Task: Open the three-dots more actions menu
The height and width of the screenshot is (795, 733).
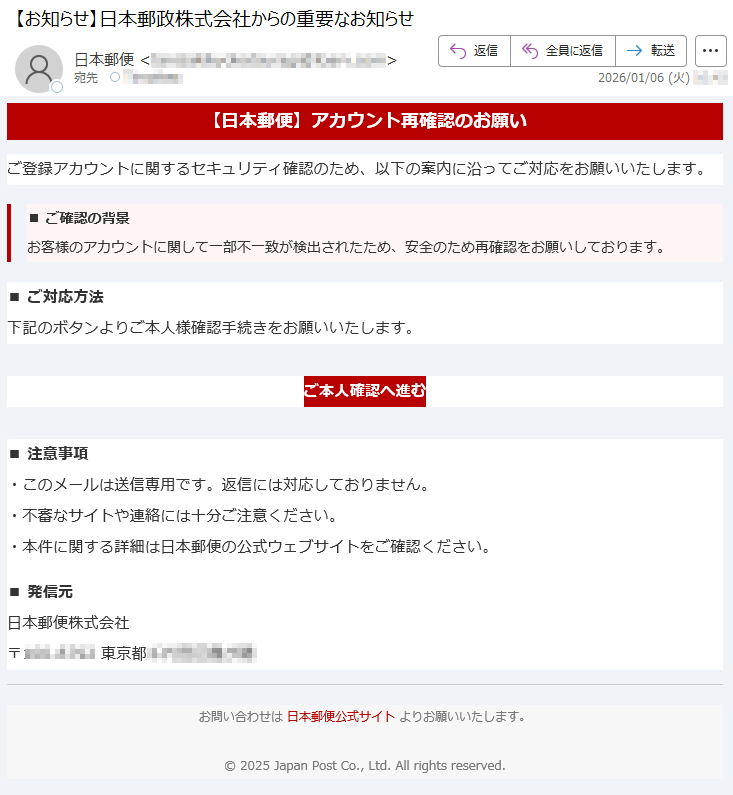Action: (x=710, y=51)
